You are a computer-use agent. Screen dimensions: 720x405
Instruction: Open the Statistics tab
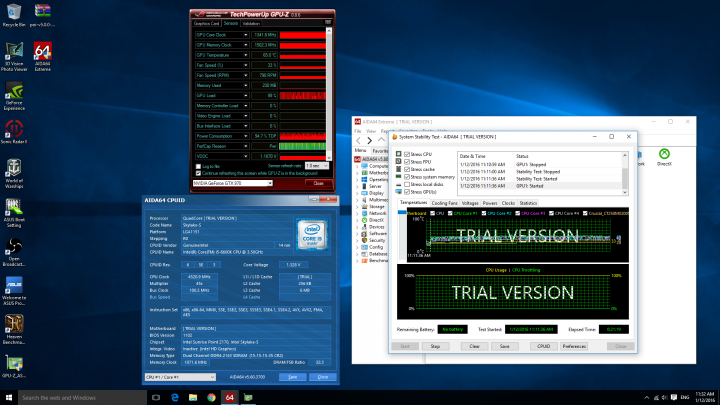(528, 203)
